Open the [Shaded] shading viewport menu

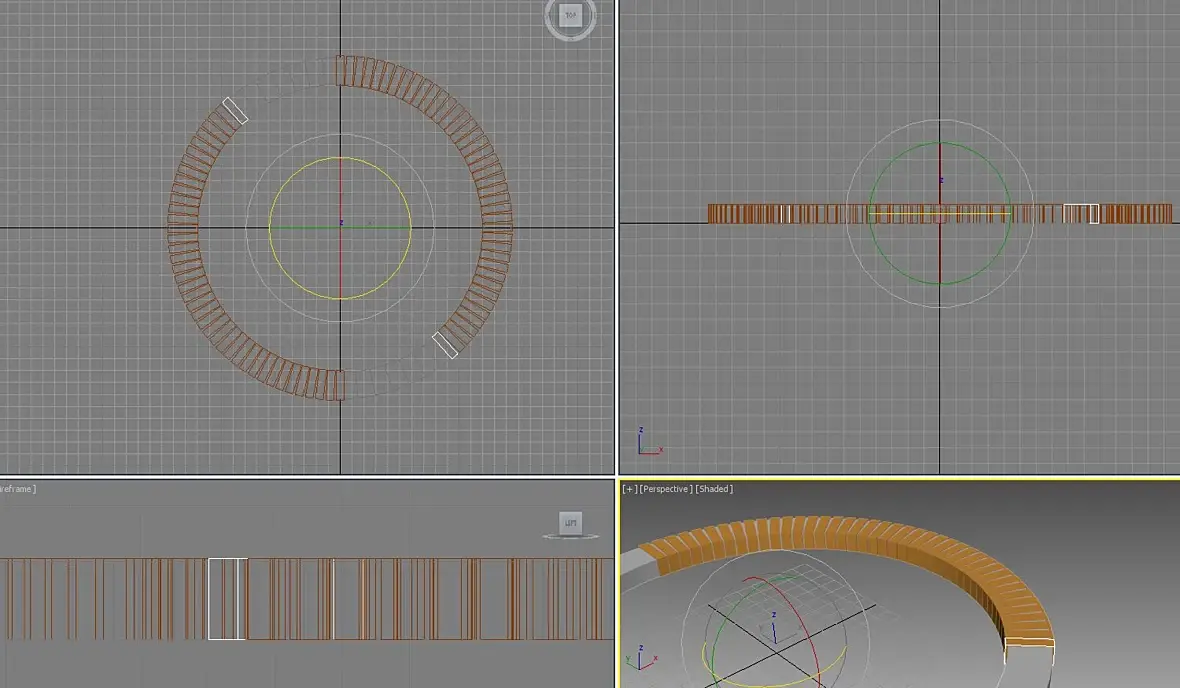[x=714, y=489]
